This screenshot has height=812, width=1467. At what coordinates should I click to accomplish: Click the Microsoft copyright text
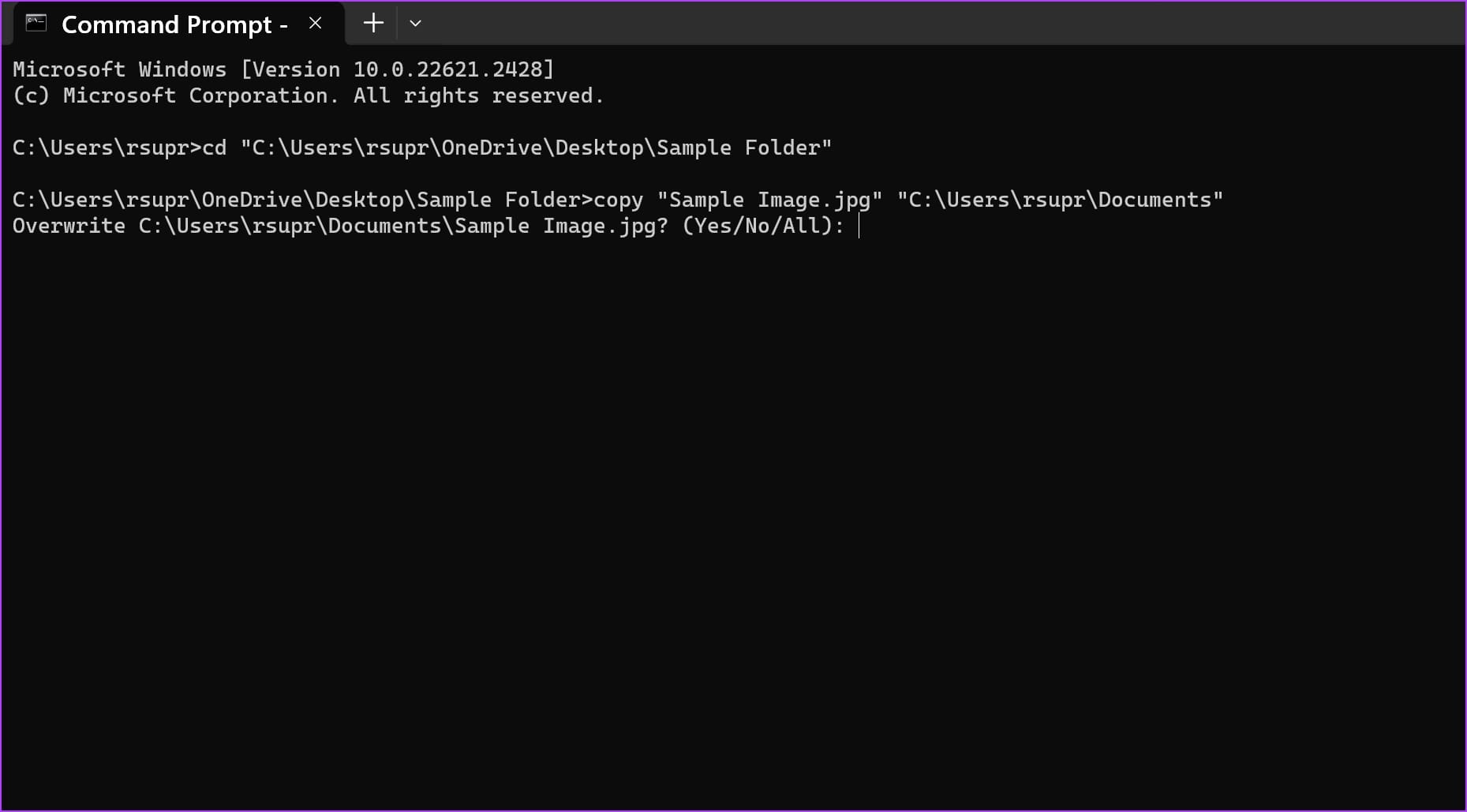pyautogui.click(x=308, y=95)
